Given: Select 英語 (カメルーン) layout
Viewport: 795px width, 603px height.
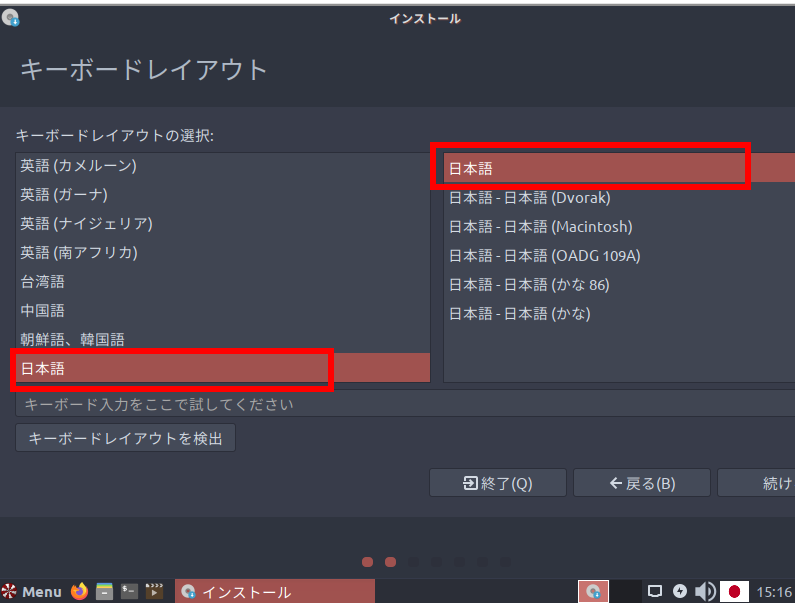Looking at the screenshot, I should (223, 166).
